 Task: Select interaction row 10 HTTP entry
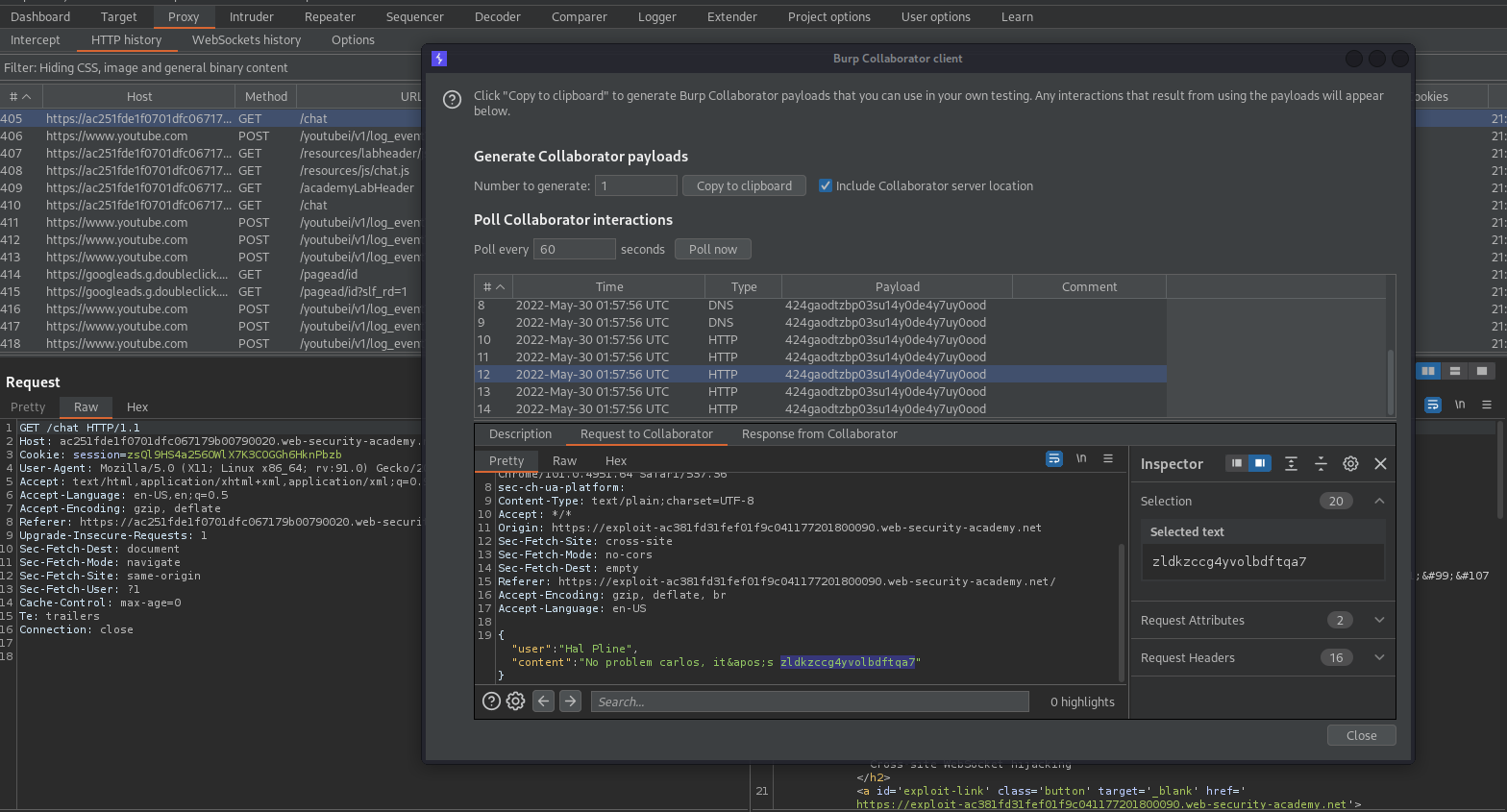coord(820,339)
